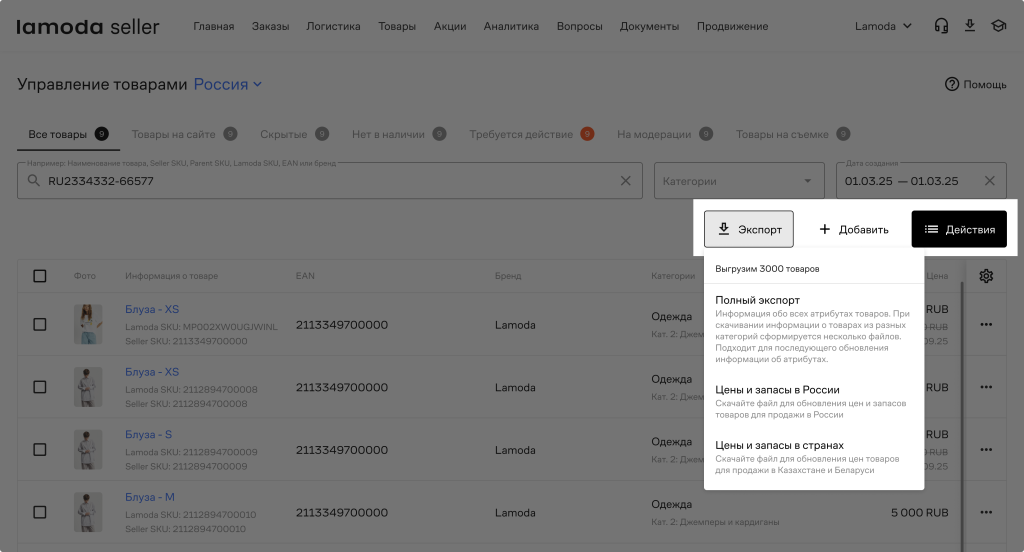The height and width of the screenshot is (552, 1024).
Task: Click the lamoda seller logo
Action: [x=88, y=27]
